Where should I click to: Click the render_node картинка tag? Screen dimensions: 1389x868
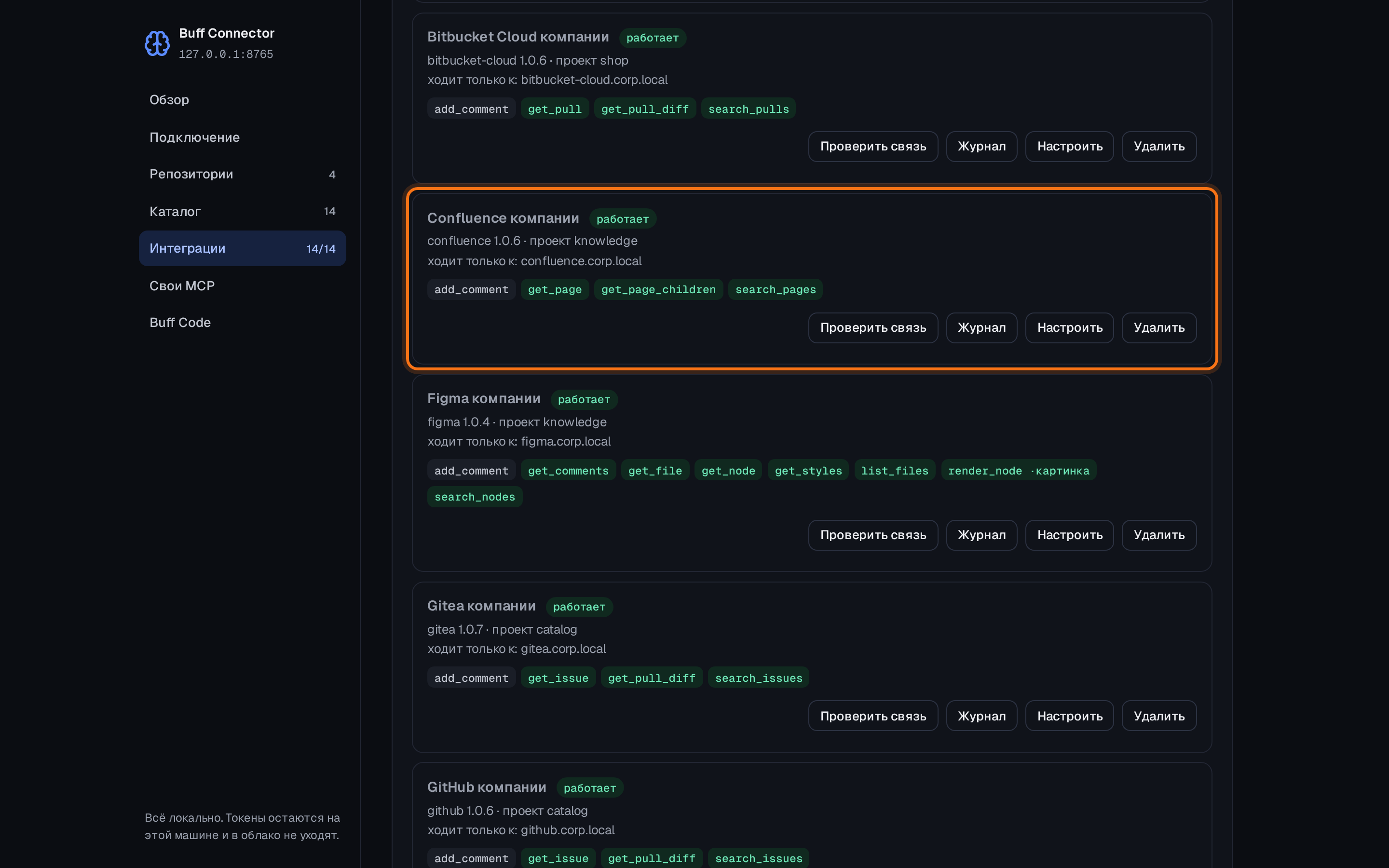(1018, 471)
